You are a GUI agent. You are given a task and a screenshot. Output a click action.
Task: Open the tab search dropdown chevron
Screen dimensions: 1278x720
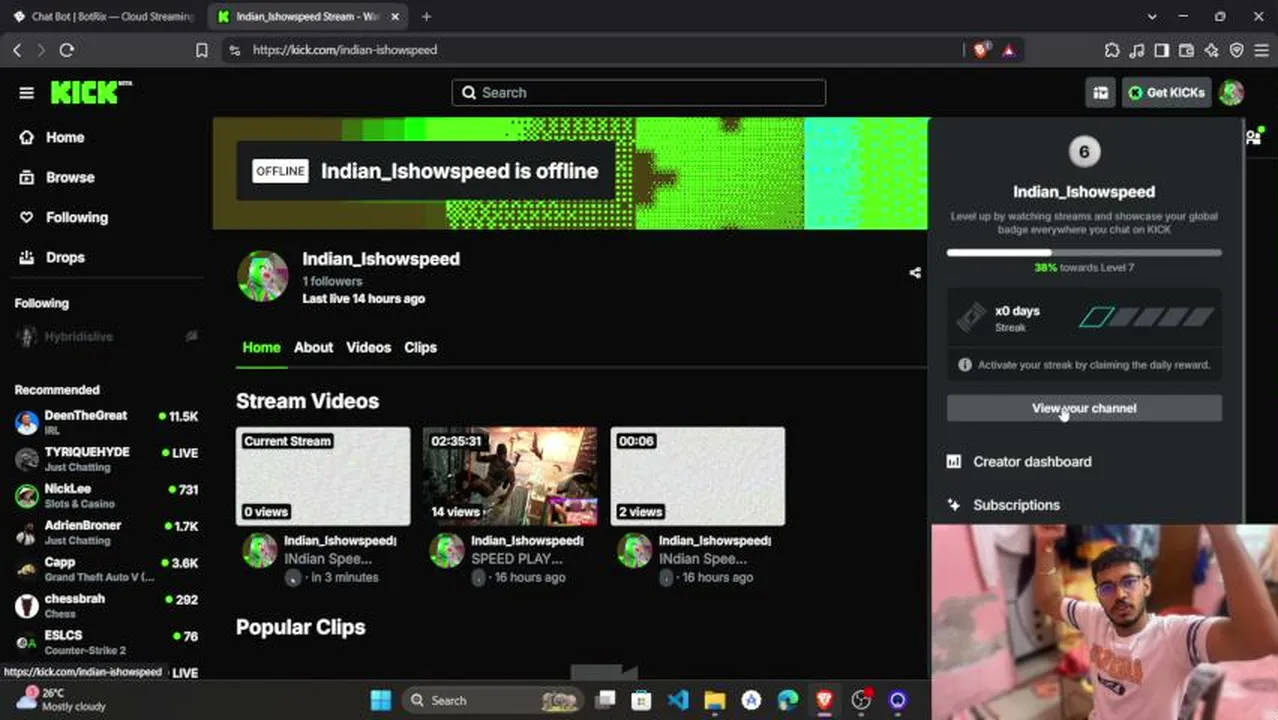pyautogui.click(x=1152, y=16)
